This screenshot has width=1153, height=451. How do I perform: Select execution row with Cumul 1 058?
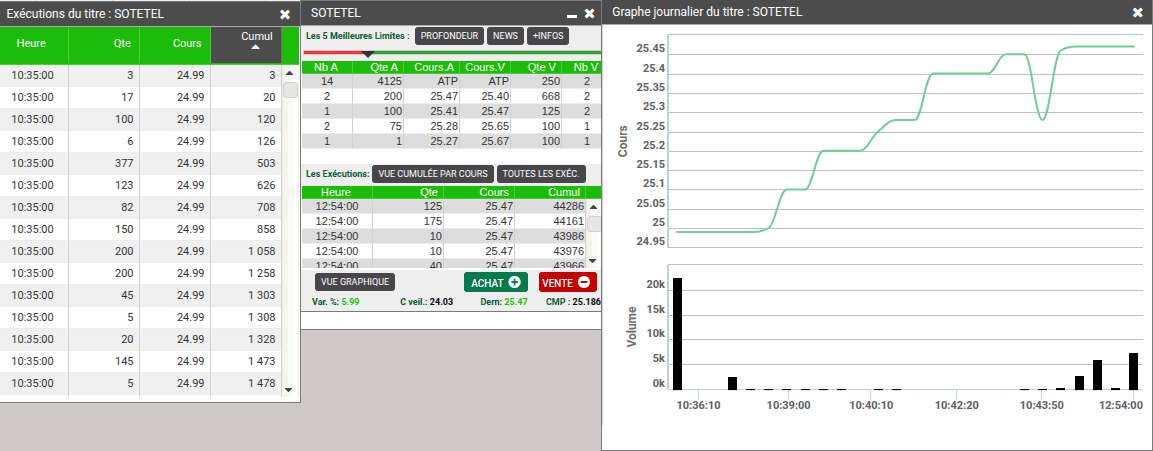click(140, 251)
